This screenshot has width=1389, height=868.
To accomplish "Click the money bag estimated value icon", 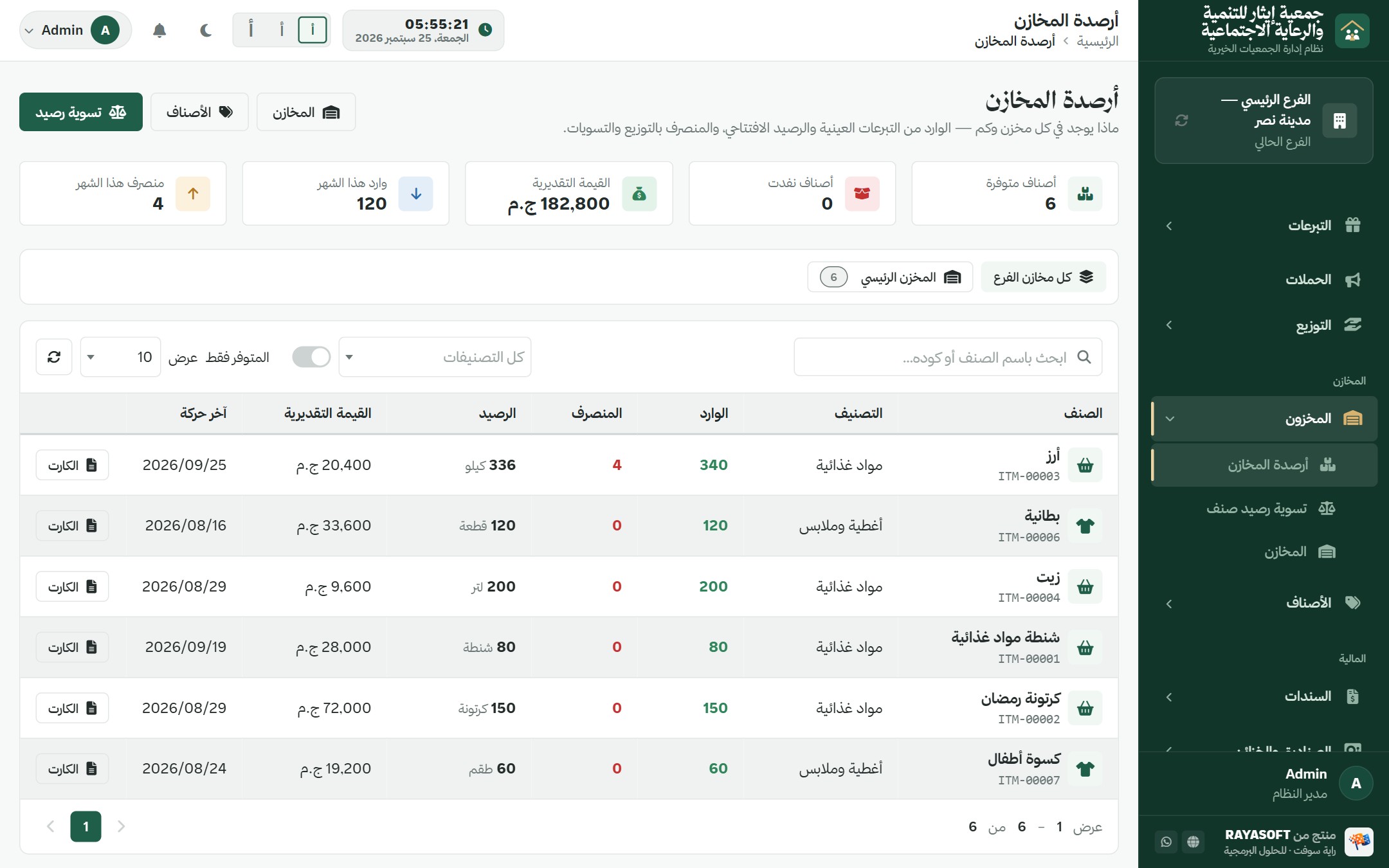I will 639,194.
